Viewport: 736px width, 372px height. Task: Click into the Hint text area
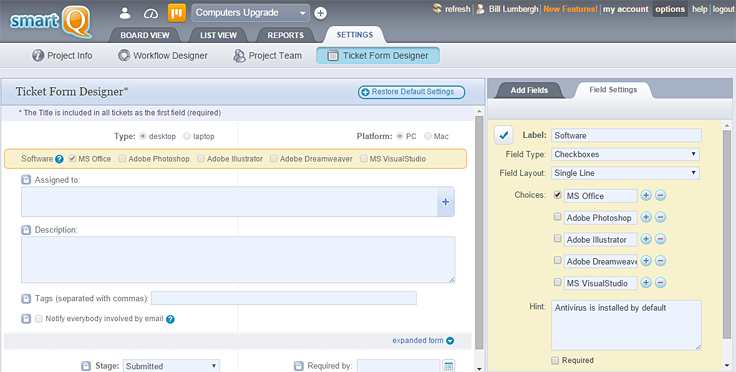[626, 326]
